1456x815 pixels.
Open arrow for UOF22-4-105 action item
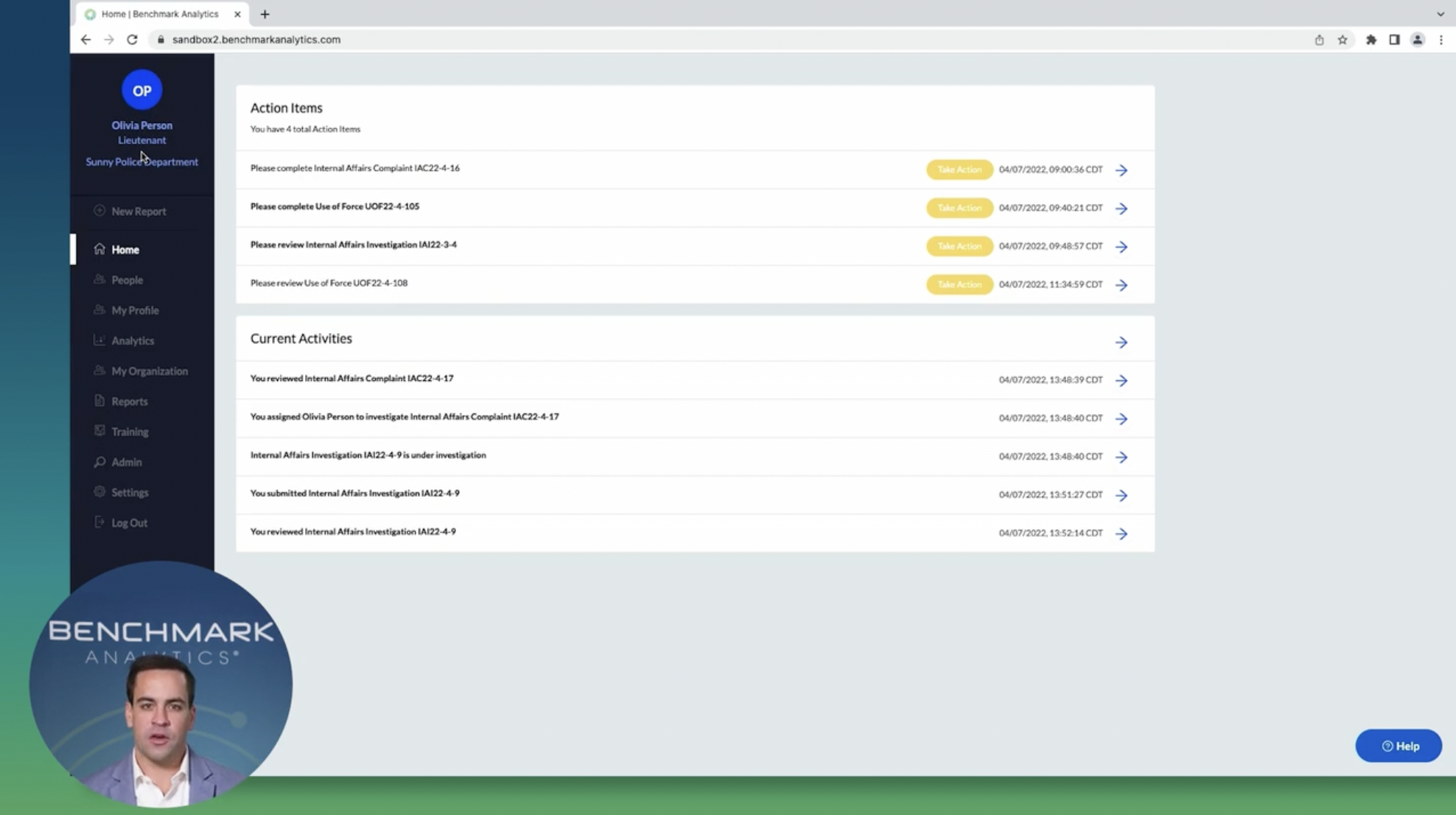tap(1121, 209)
